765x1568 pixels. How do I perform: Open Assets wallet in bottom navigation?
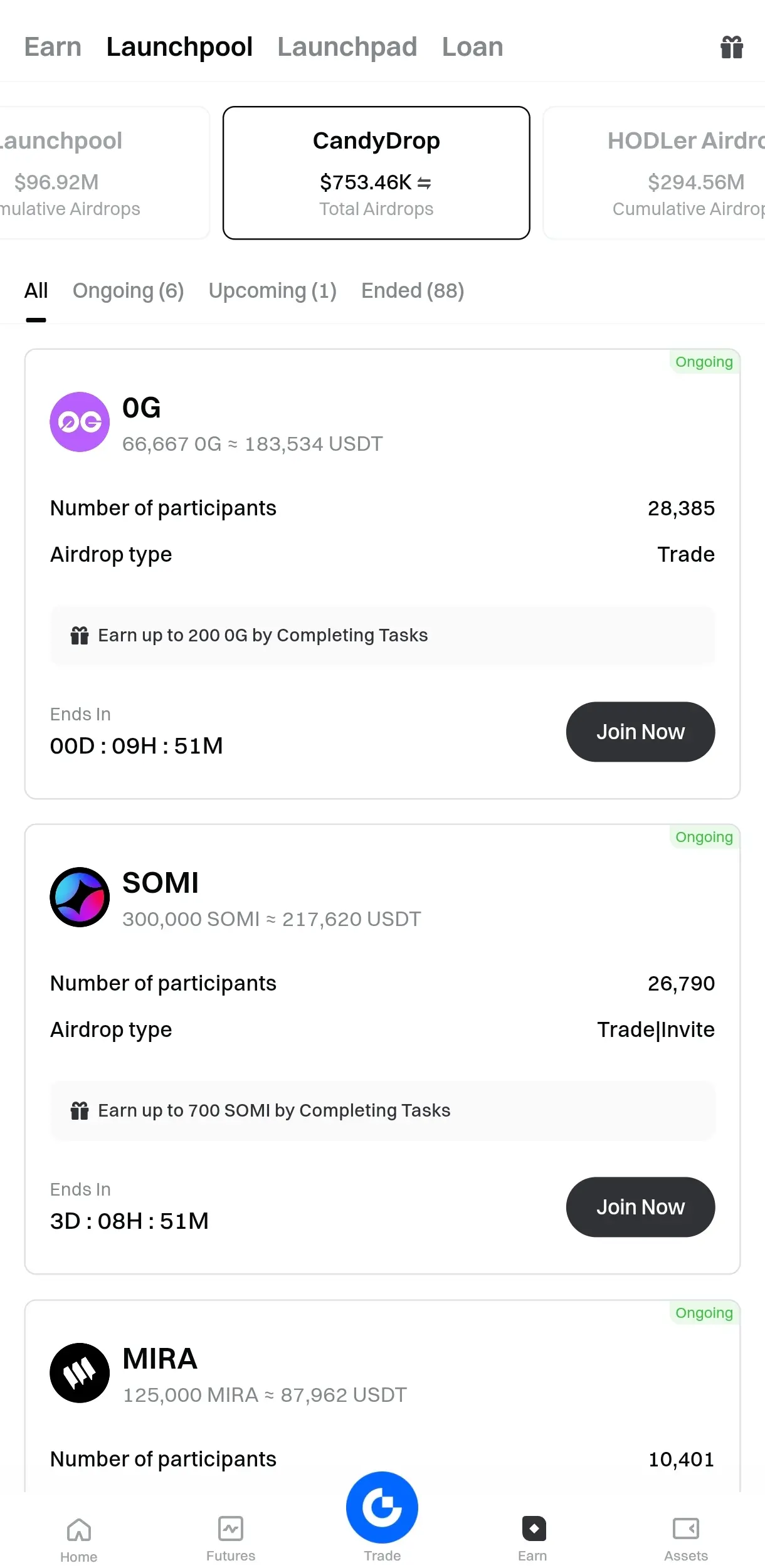[686, 1539]
